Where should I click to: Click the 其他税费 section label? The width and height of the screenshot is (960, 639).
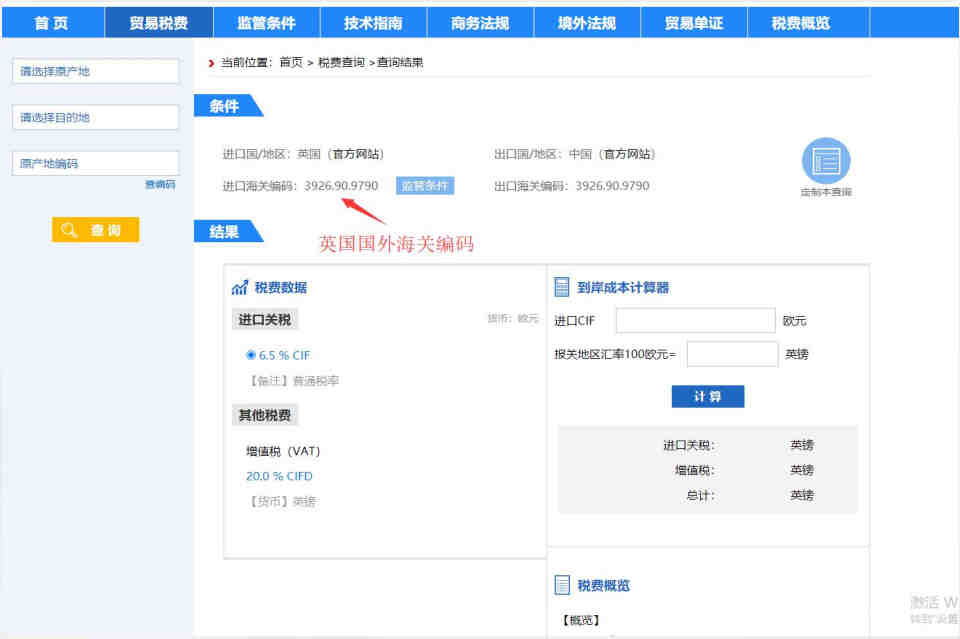click(x=264, y=416)
